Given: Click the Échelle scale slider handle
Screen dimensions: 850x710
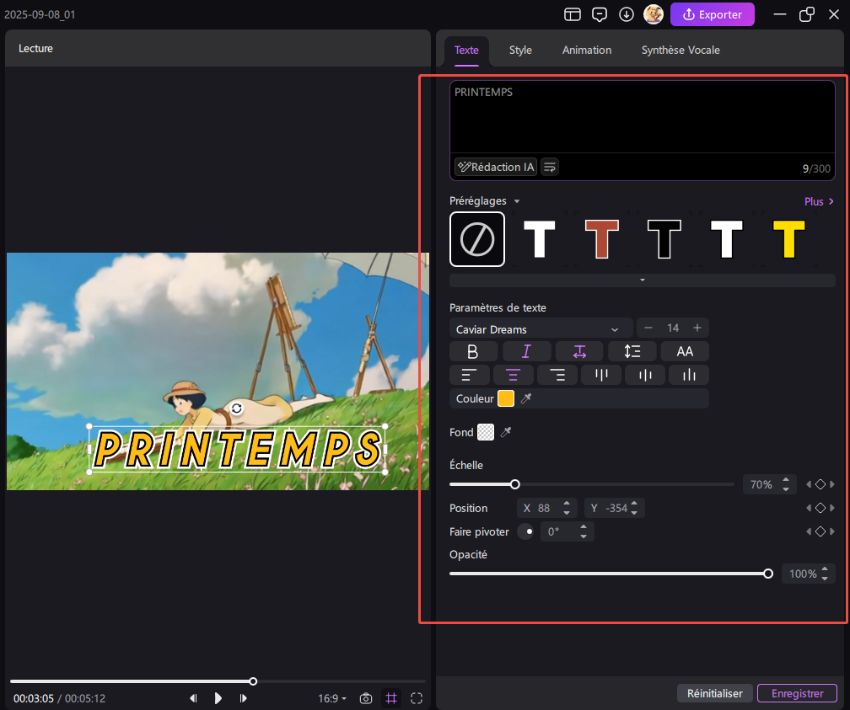Looking at the screenshot, I should pyautogui.click(x=515, y=485).
